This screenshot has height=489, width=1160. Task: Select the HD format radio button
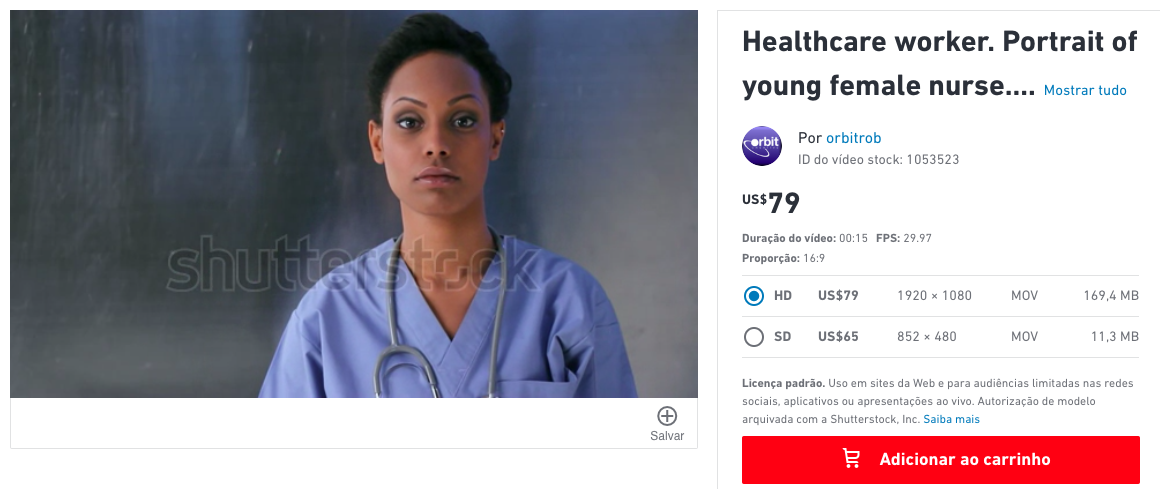click(754, 296)
